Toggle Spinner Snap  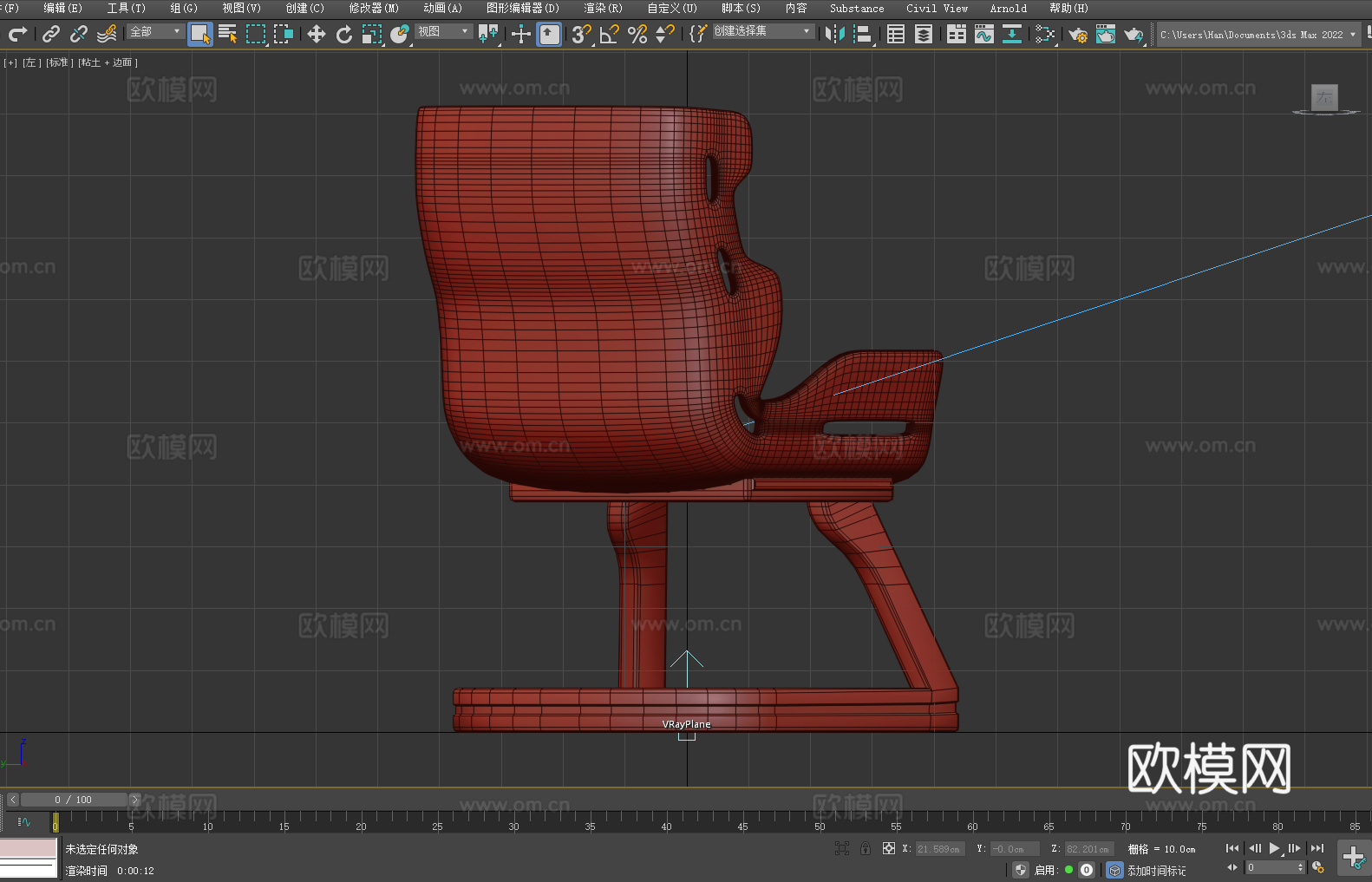pyautogui.click(x=665, y=34)
